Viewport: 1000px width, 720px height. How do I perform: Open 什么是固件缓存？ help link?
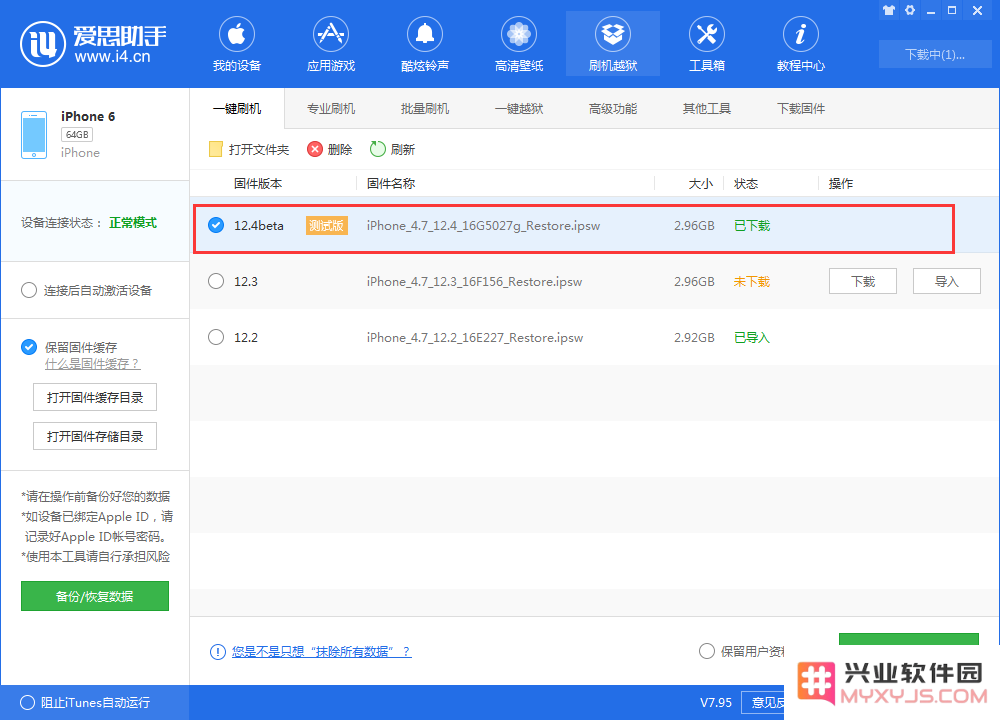coord(92,364)
